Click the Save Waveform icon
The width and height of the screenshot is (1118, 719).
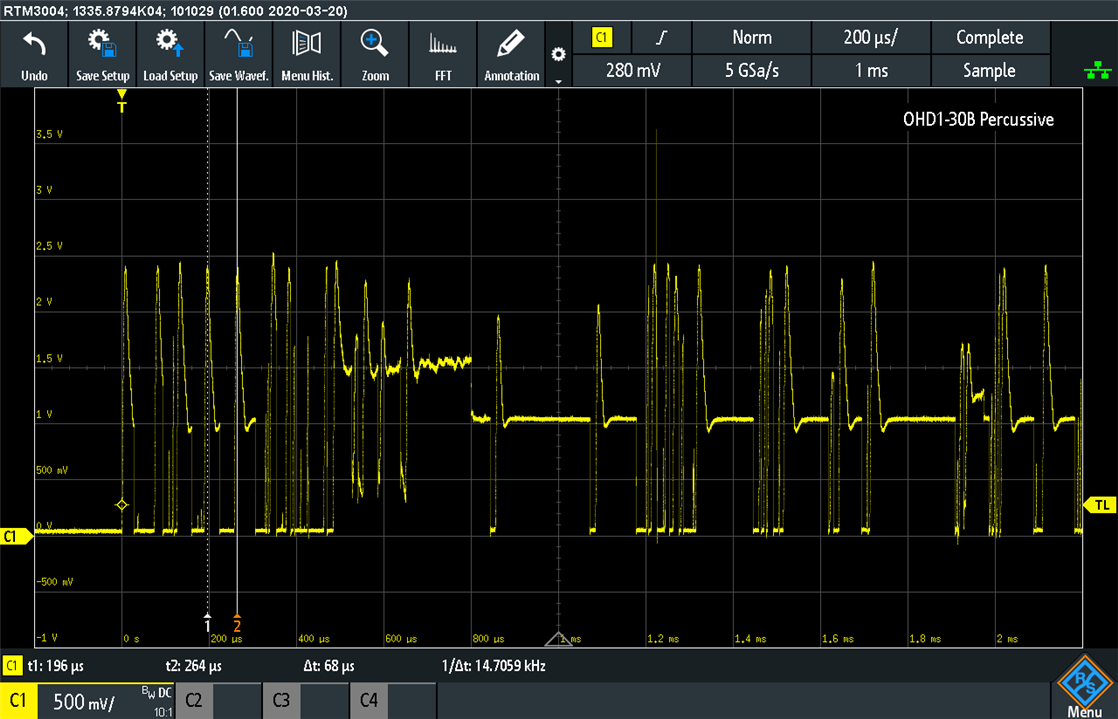tap(238, 55)
